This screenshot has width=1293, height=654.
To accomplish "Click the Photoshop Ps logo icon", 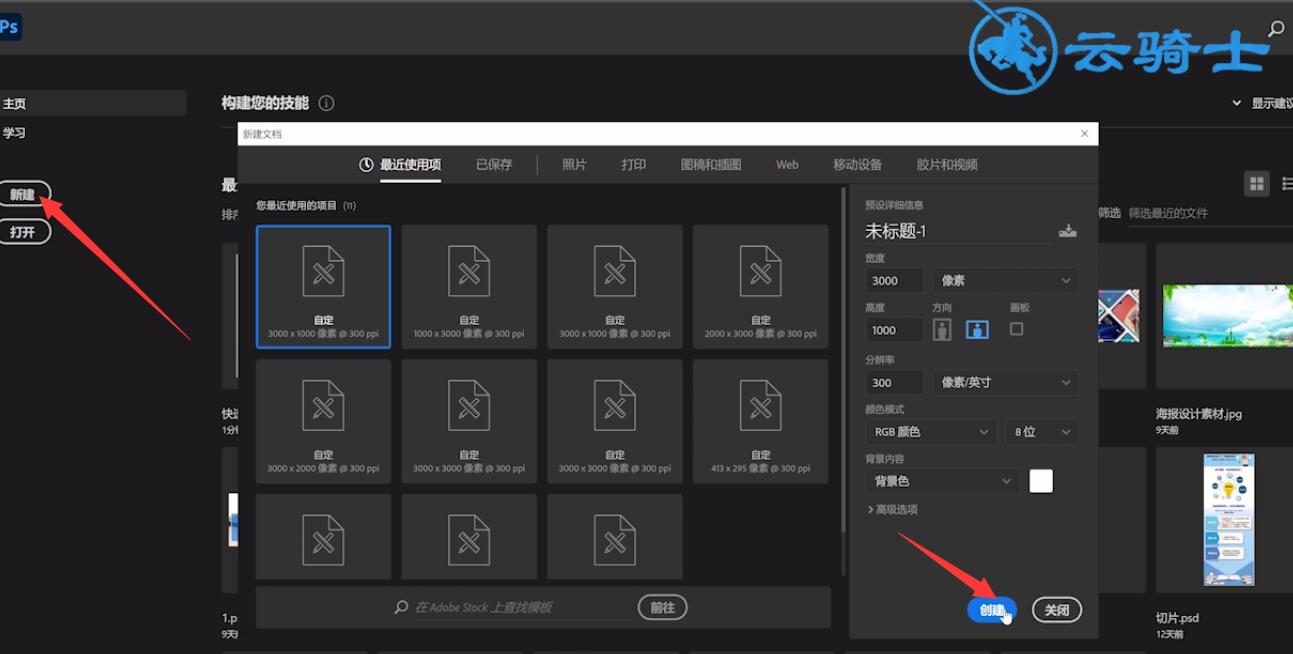I will point(9,28).
